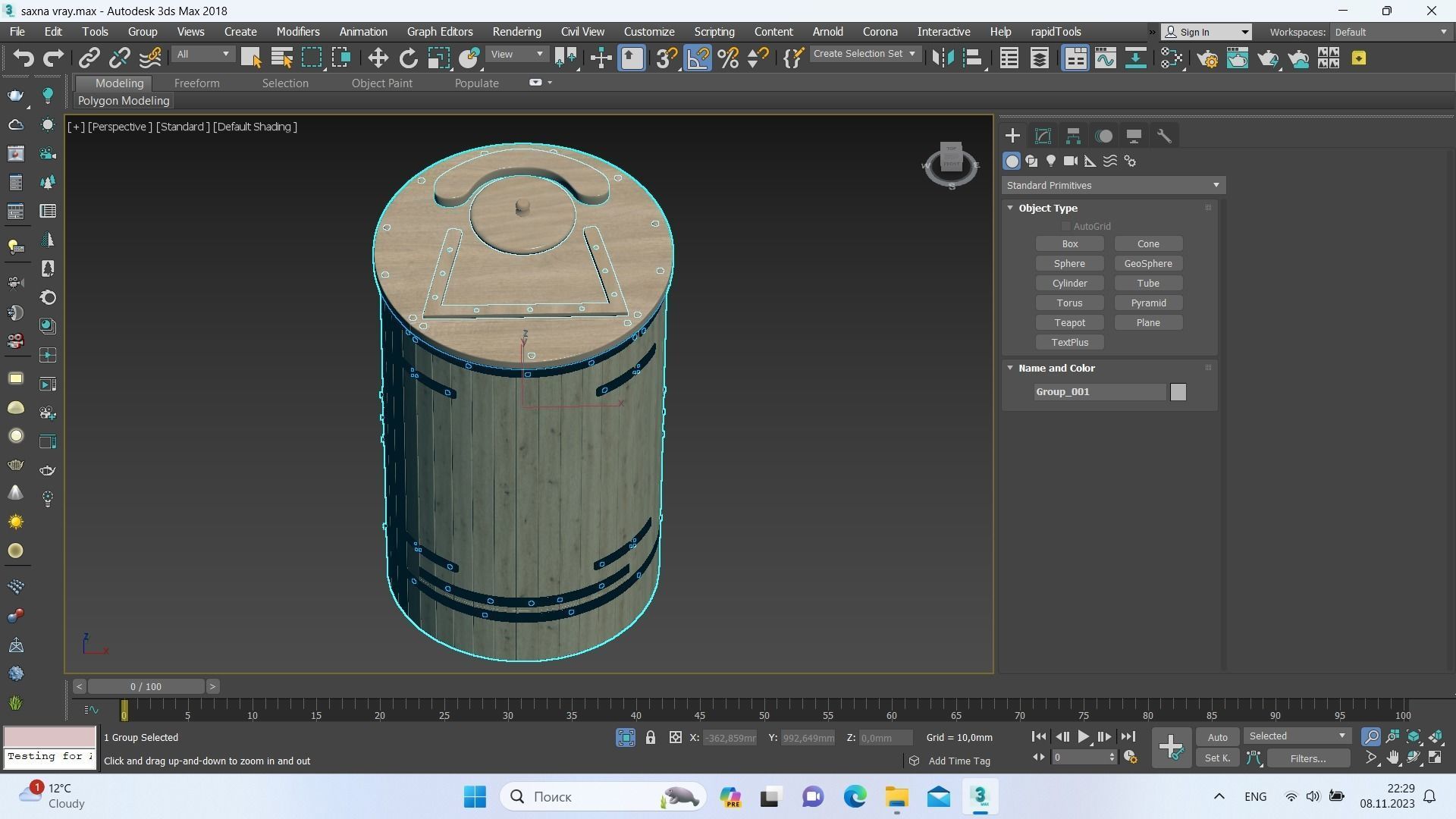Select the Select and Link tool
The image size is (1456, 819).
[x=89, y=58]
